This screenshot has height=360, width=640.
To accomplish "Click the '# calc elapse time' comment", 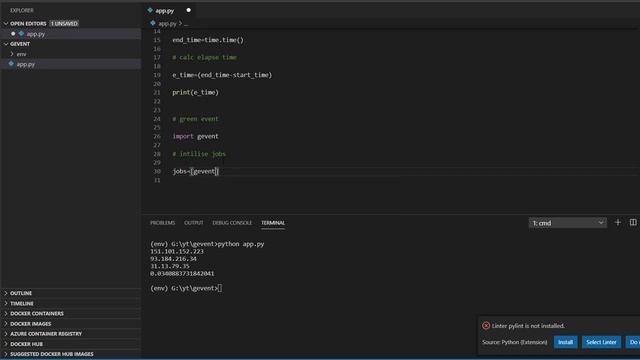I will (204, 58).
